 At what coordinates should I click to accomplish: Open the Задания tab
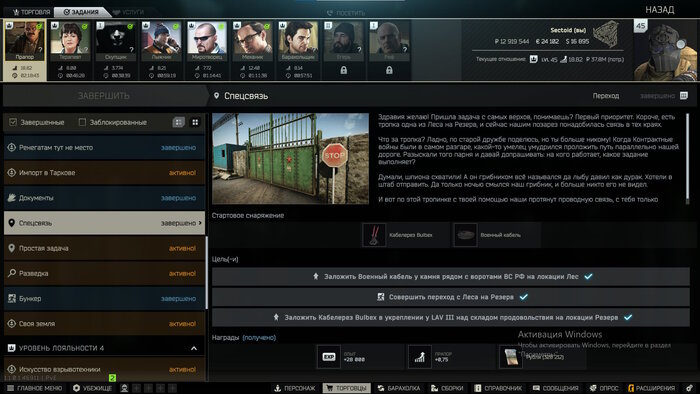tap(81, 12)
